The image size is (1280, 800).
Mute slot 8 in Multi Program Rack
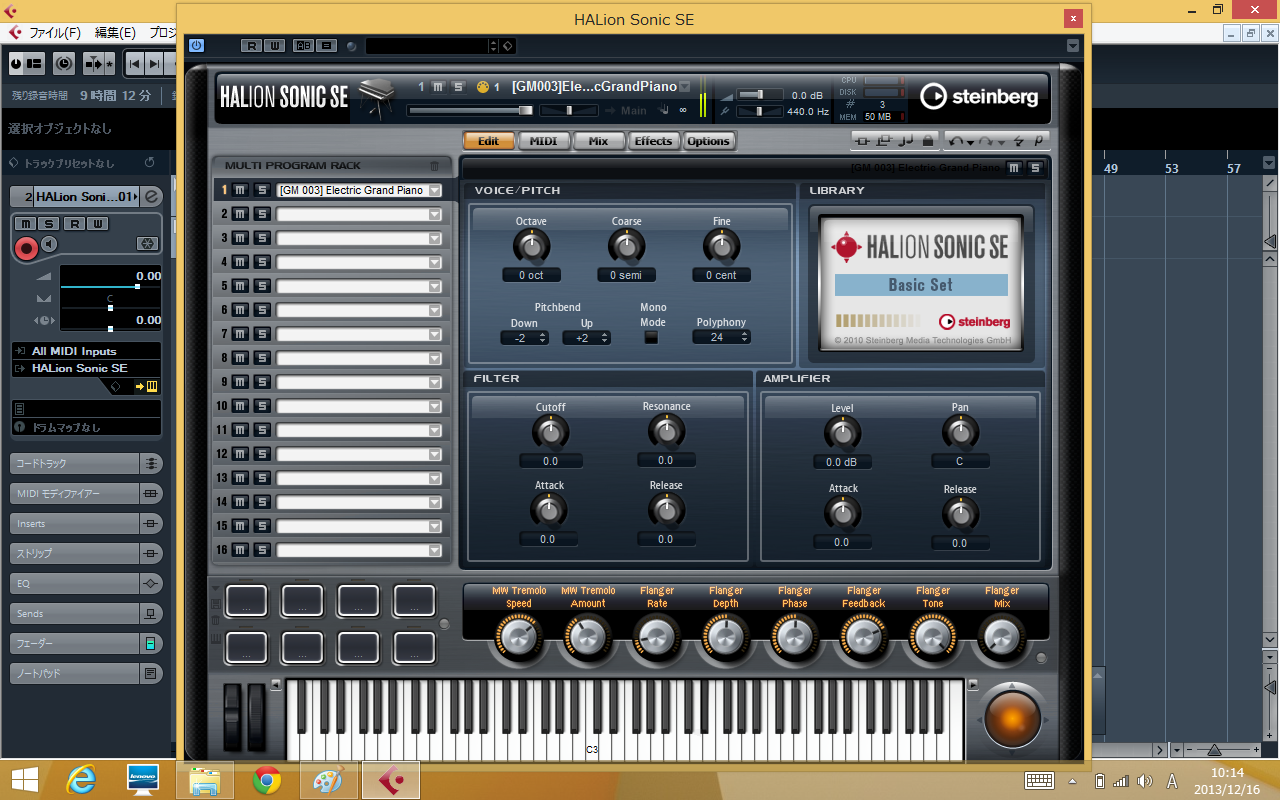(240, 358)
